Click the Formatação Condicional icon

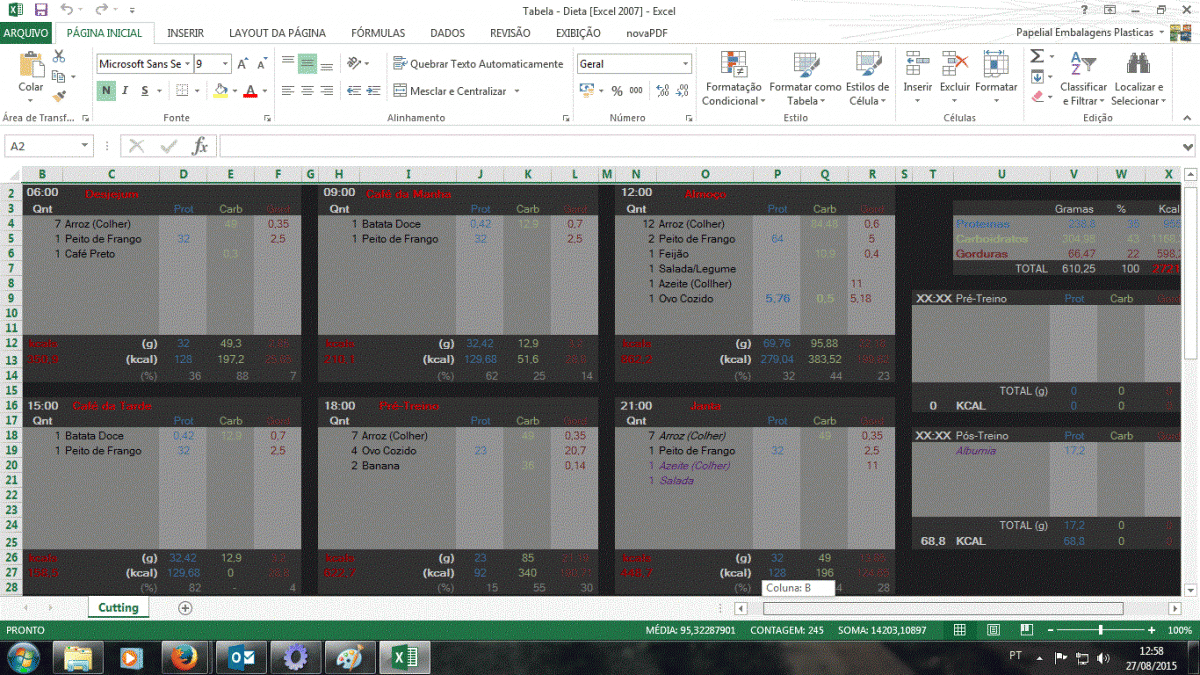[733, 66]
